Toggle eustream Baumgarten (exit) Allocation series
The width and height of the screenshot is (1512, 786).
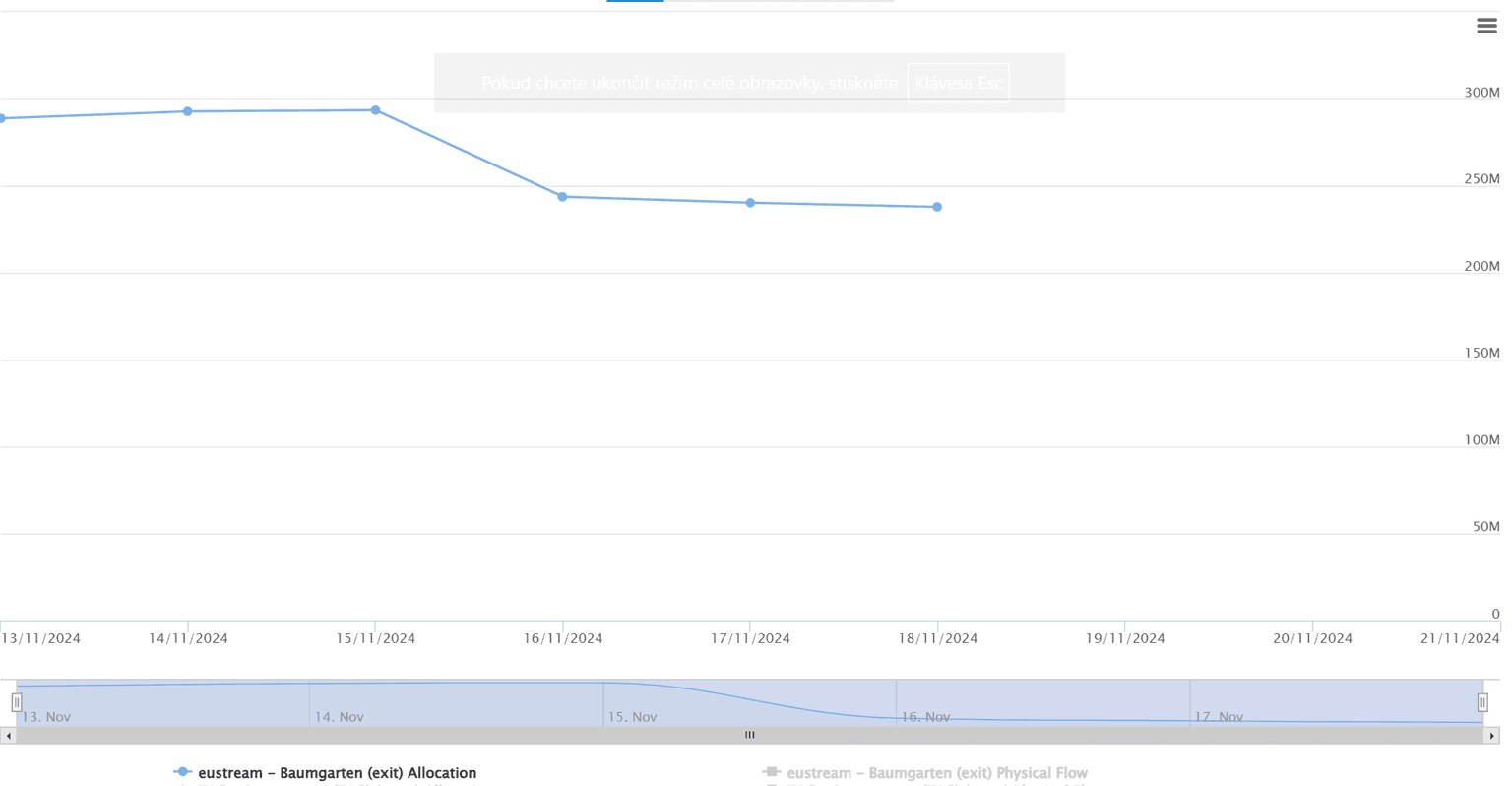point(337,773)
